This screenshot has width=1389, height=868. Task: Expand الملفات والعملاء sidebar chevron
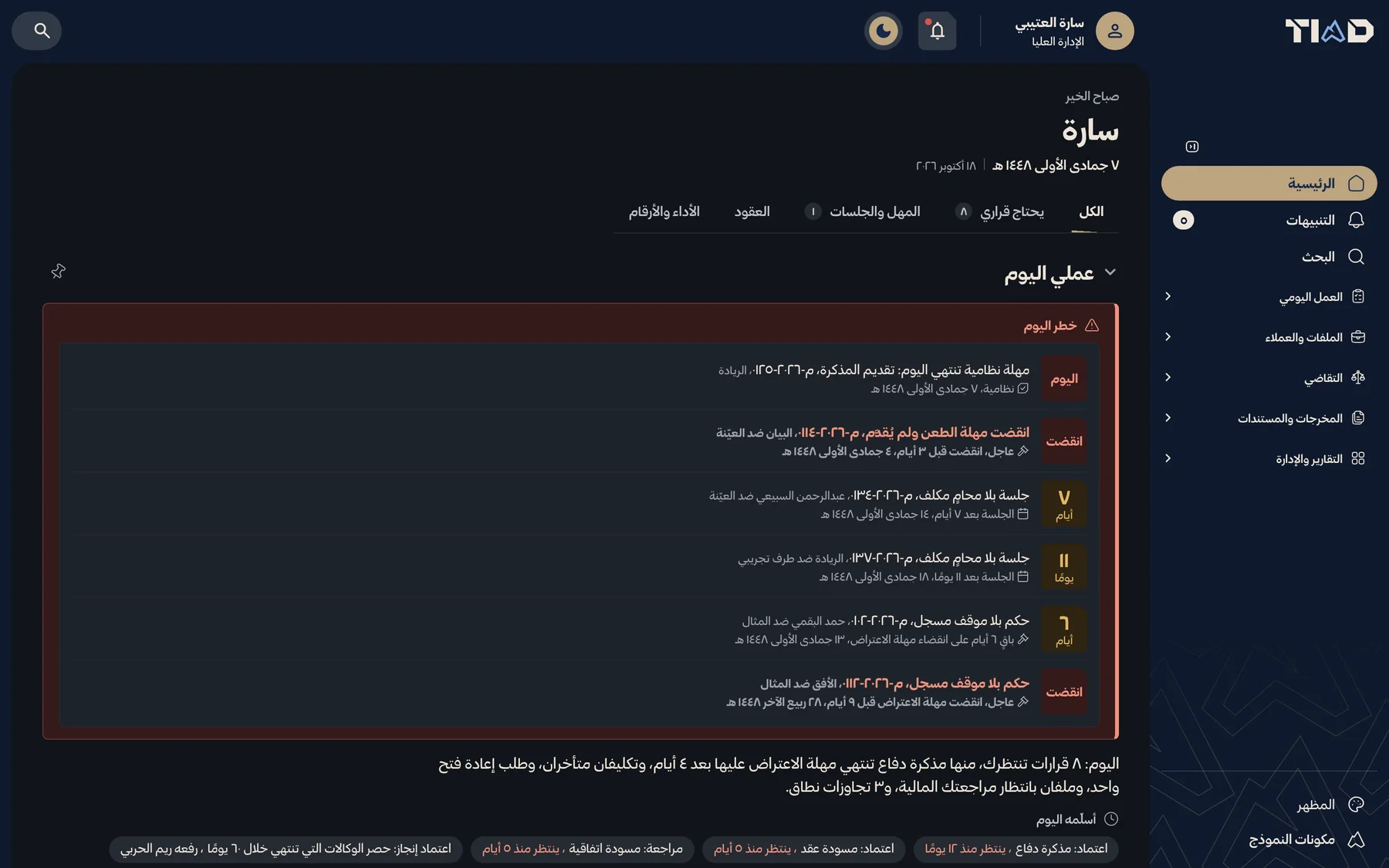[1168, 337]
